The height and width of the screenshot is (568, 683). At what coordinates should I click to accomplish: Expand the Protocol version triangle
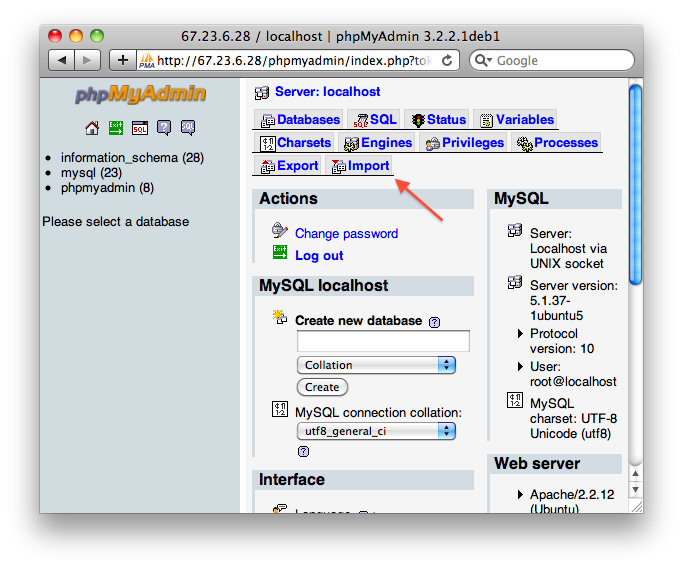[520, 334]
